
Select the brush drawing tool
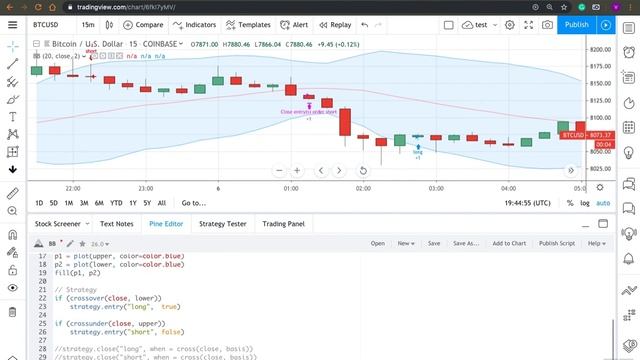[13, 99]
